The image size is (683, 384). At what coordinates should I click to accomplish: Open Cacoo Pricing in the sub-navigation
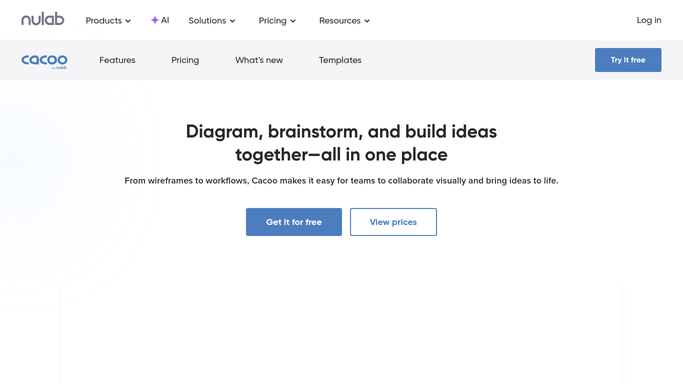point(185,60)
